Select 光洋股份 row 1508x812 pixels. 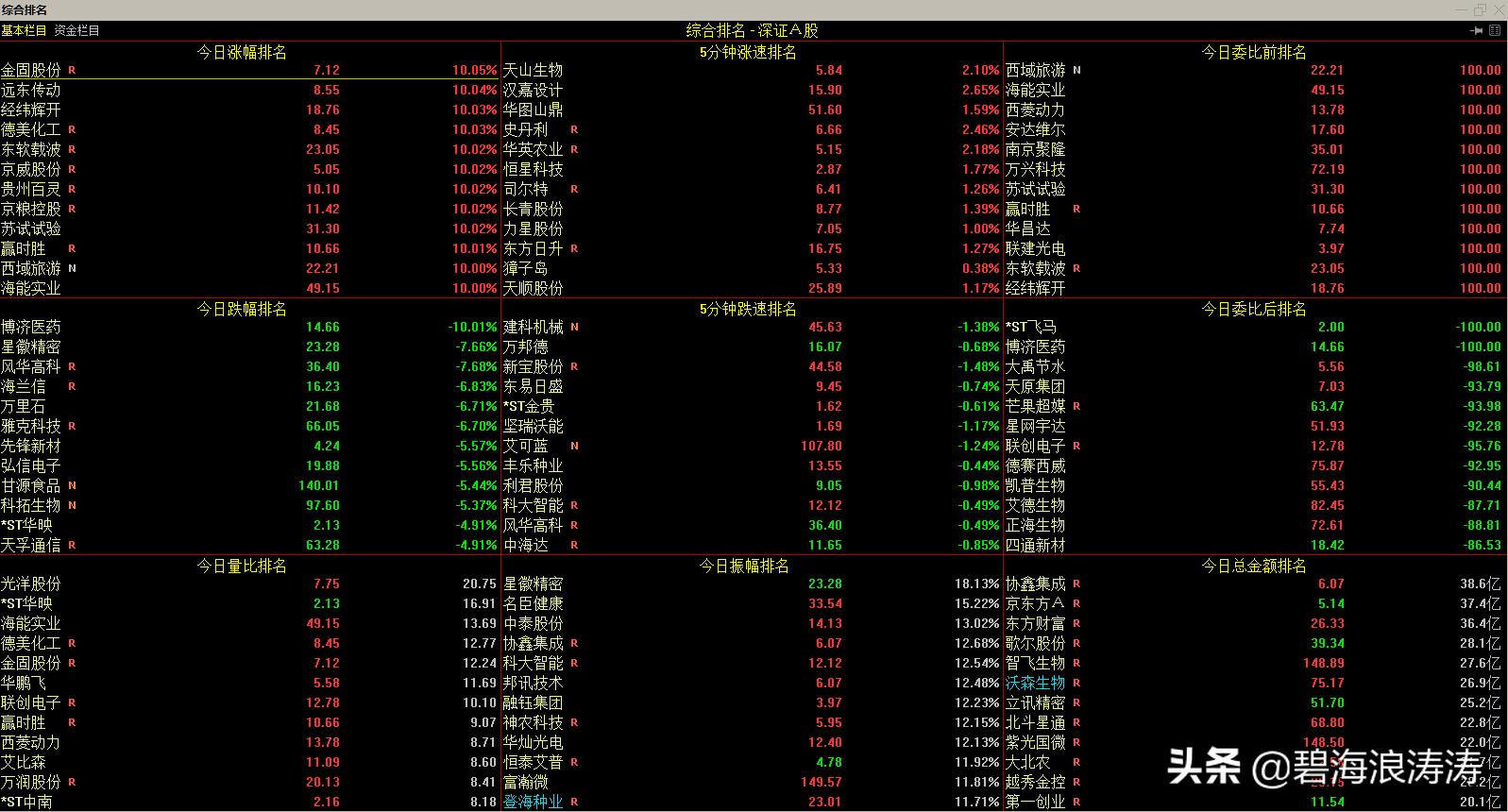[249, 584]
